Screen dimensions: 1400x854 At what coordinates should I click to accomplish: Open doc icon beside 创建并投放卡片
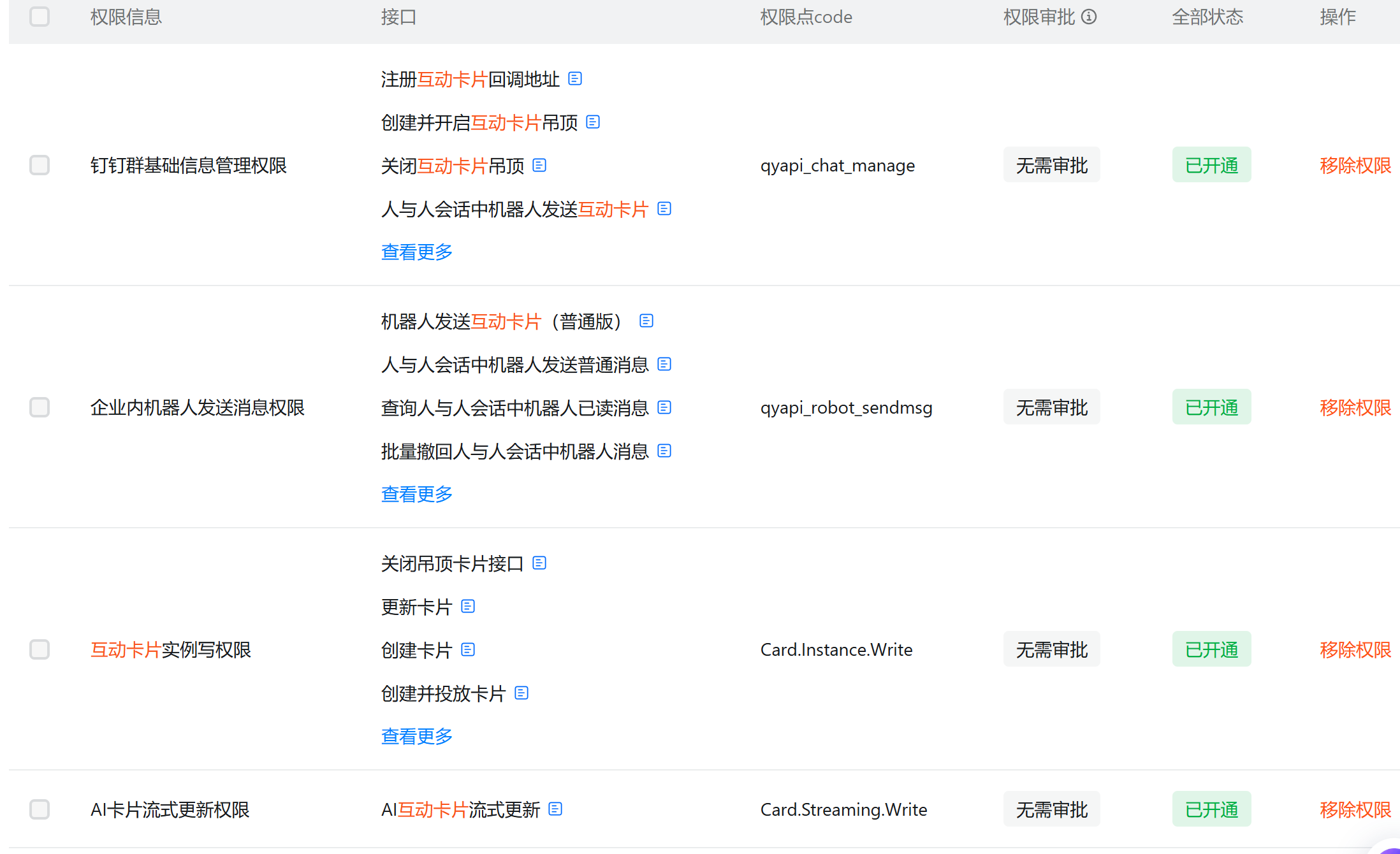coord(521,693)
